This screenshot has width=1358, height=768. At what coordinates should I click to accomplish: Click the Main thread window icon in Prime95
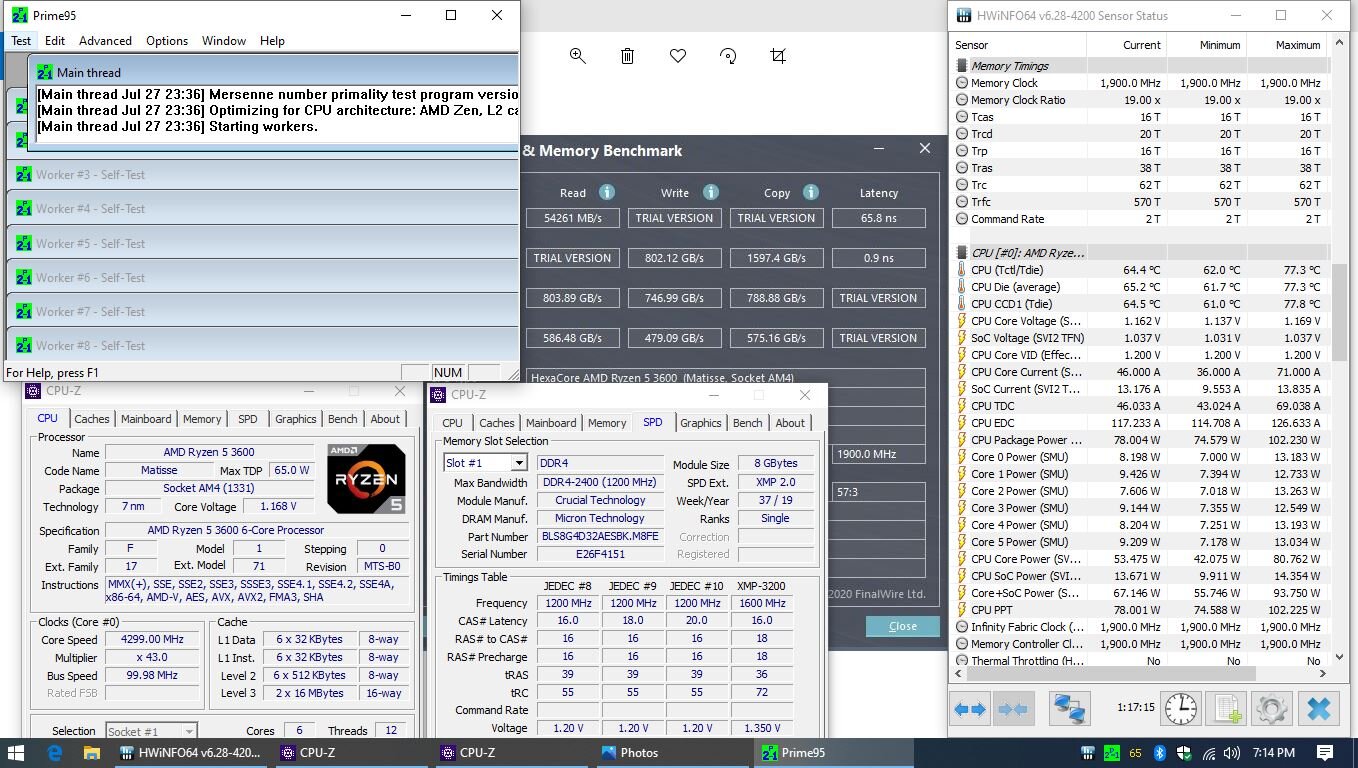[x=44, y=72]
